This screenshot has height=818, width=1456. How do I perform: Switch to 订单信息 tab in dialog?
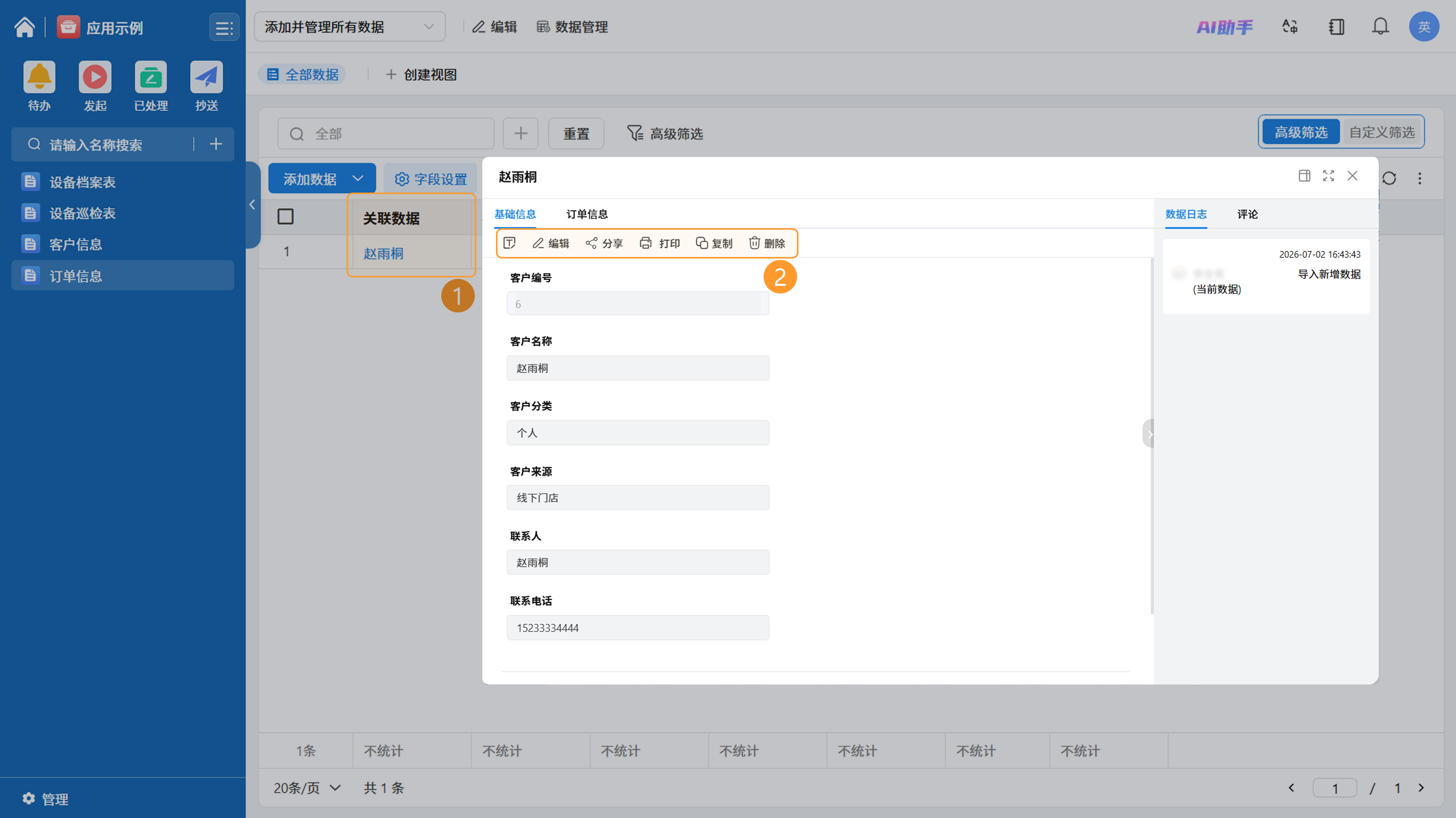587,214
